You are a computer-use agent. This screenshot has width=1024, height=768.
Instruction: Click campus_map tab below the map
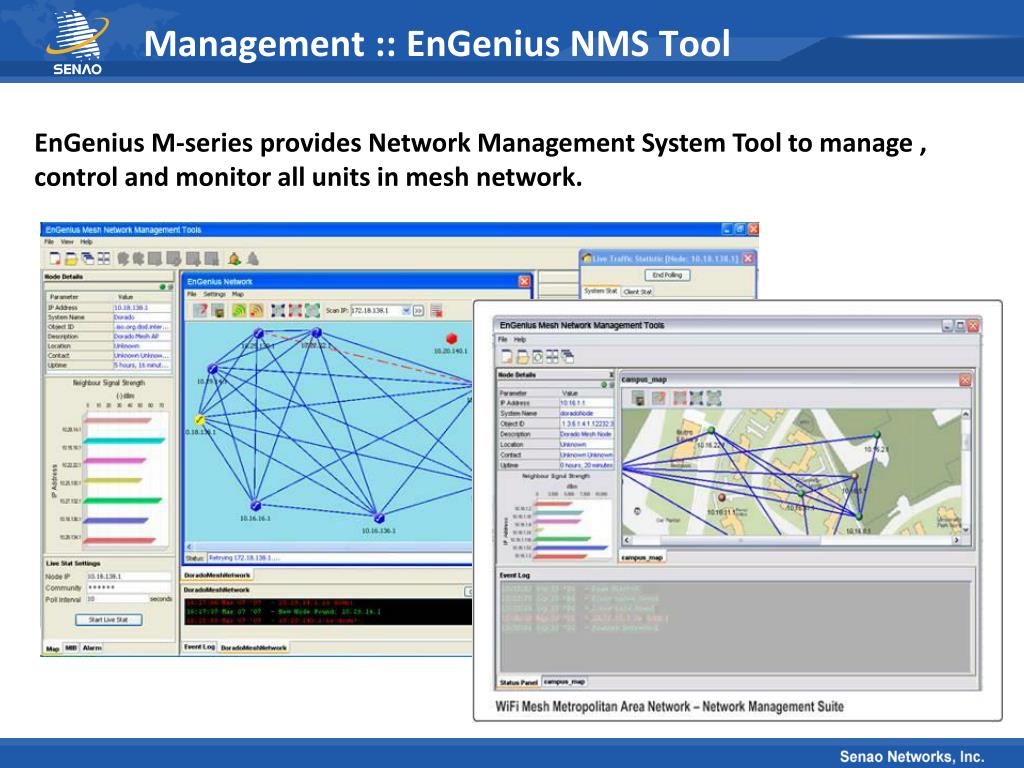tap(642, 558)
